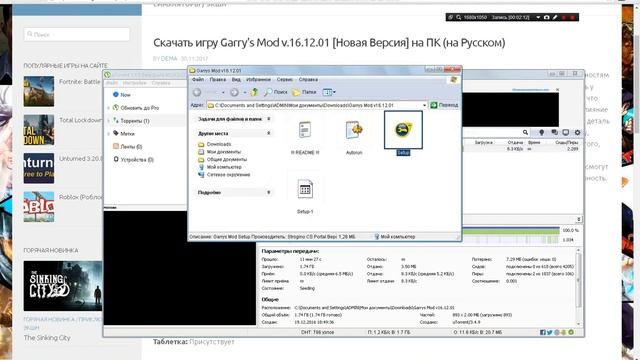This screenshot has height=360, width=640.
Task: Open the DEMA author link
Action: [169, 59]
